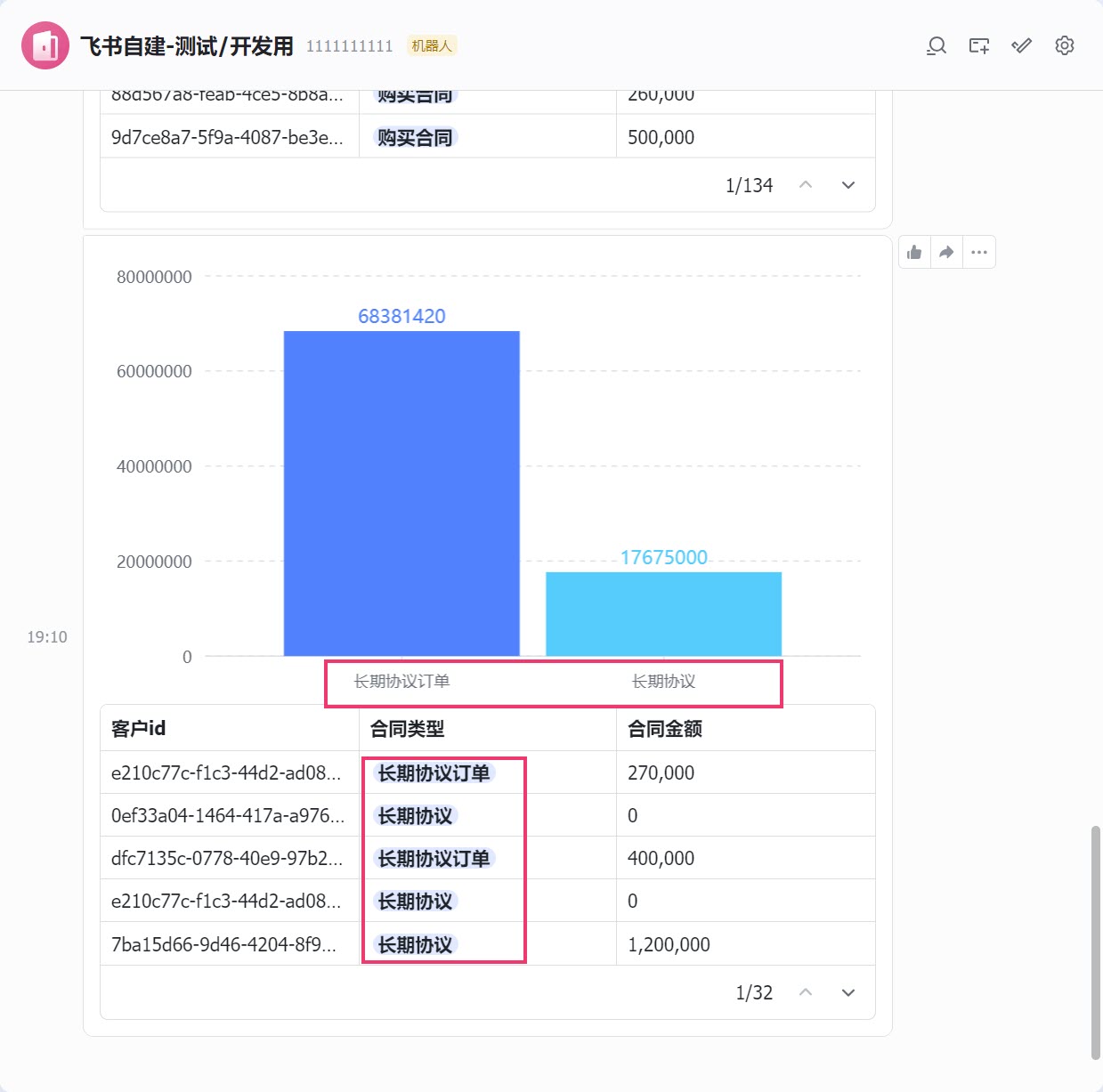Click the 长期协议订单 tag in the 270,000 row

[434, 773]
